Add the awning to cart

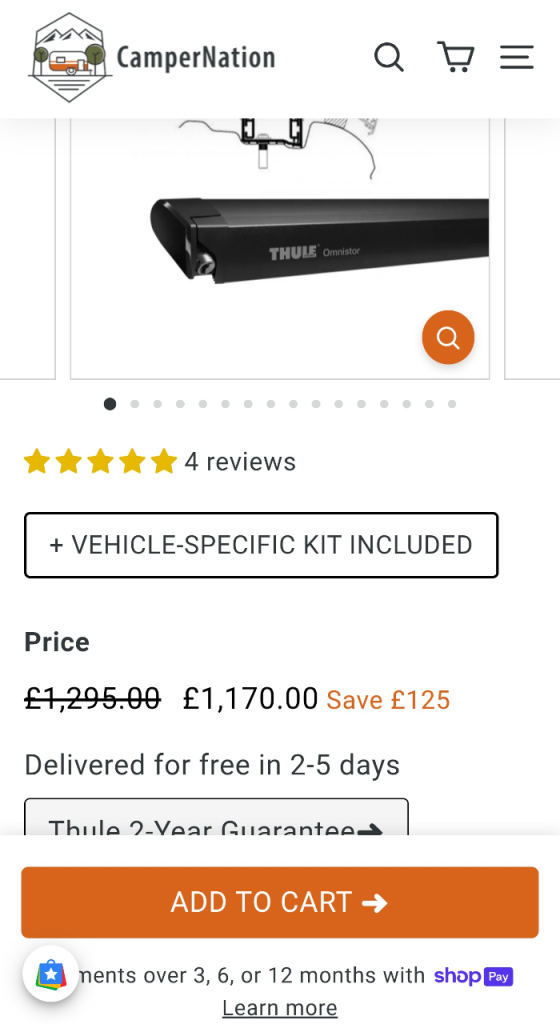280,903
